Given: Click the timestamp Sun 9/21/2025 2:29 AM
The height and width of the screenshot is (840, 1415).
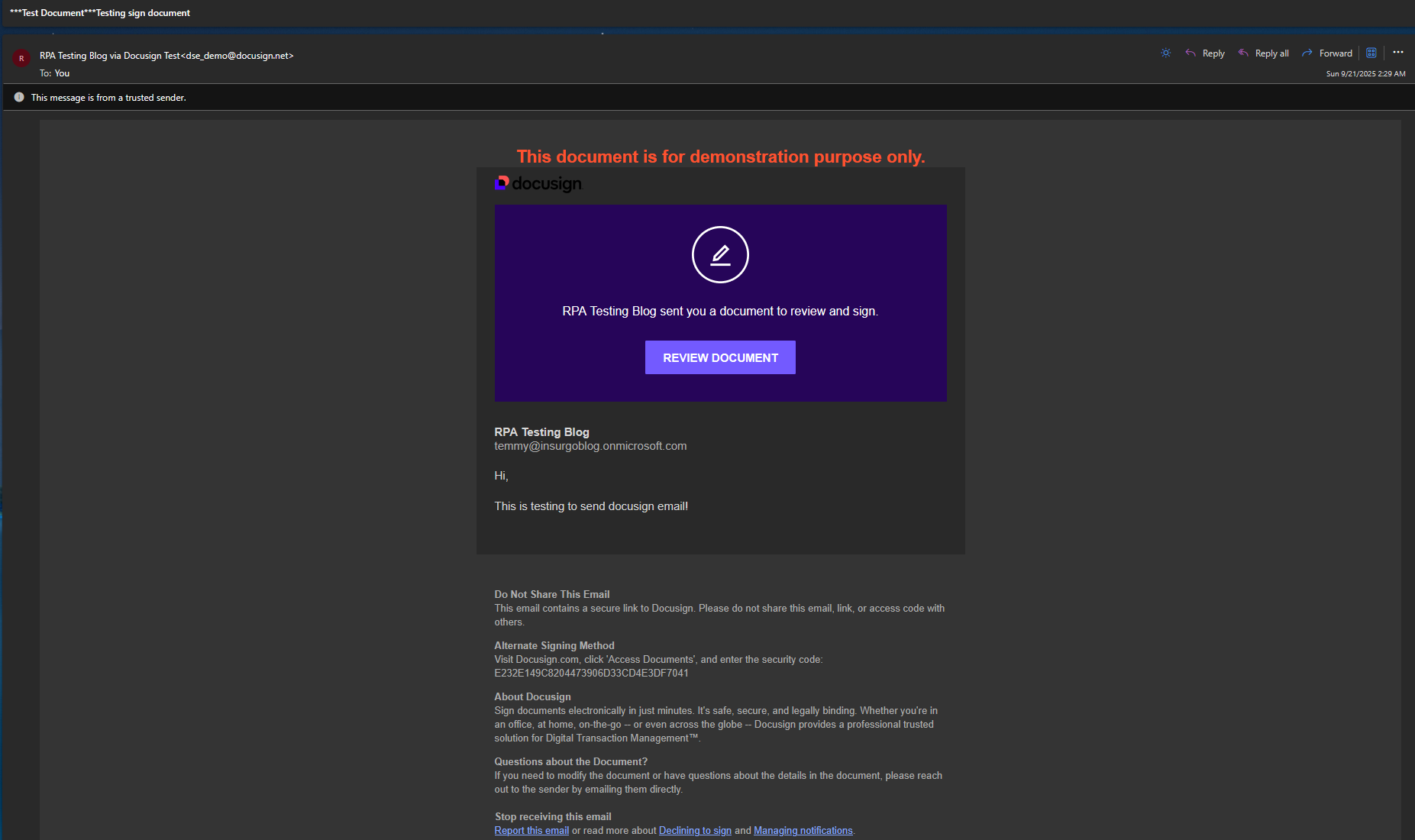Looking at the screenshot, I should 1365,74.
